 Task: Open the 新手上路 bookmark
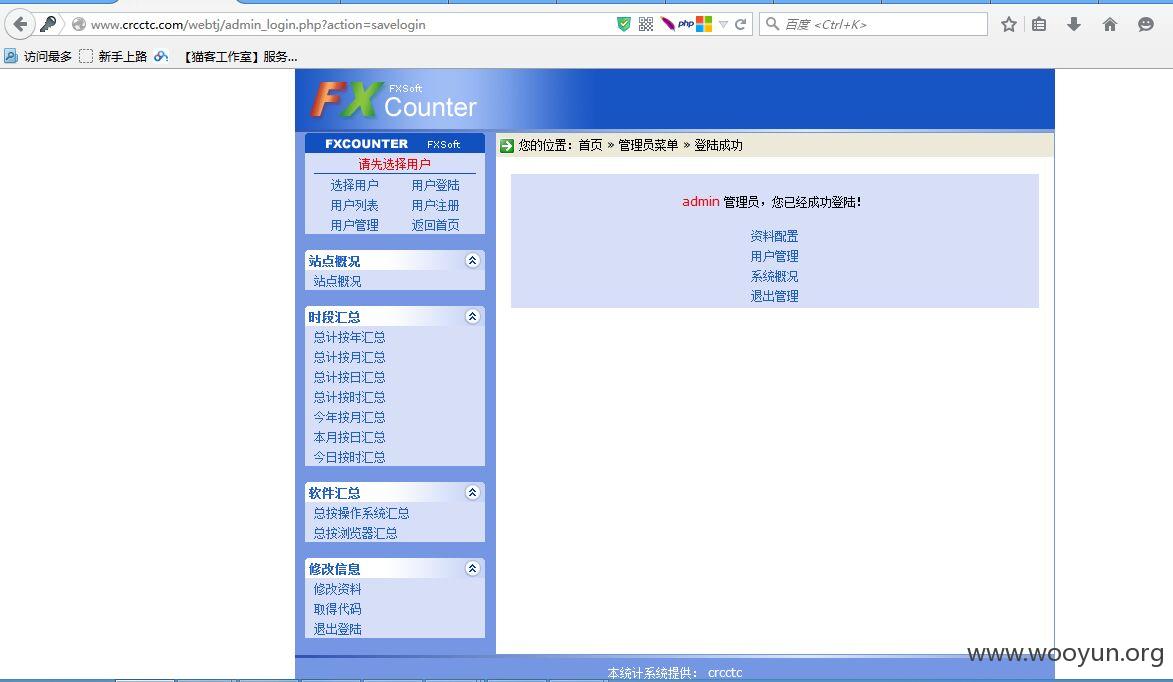(x=114, y=56)
